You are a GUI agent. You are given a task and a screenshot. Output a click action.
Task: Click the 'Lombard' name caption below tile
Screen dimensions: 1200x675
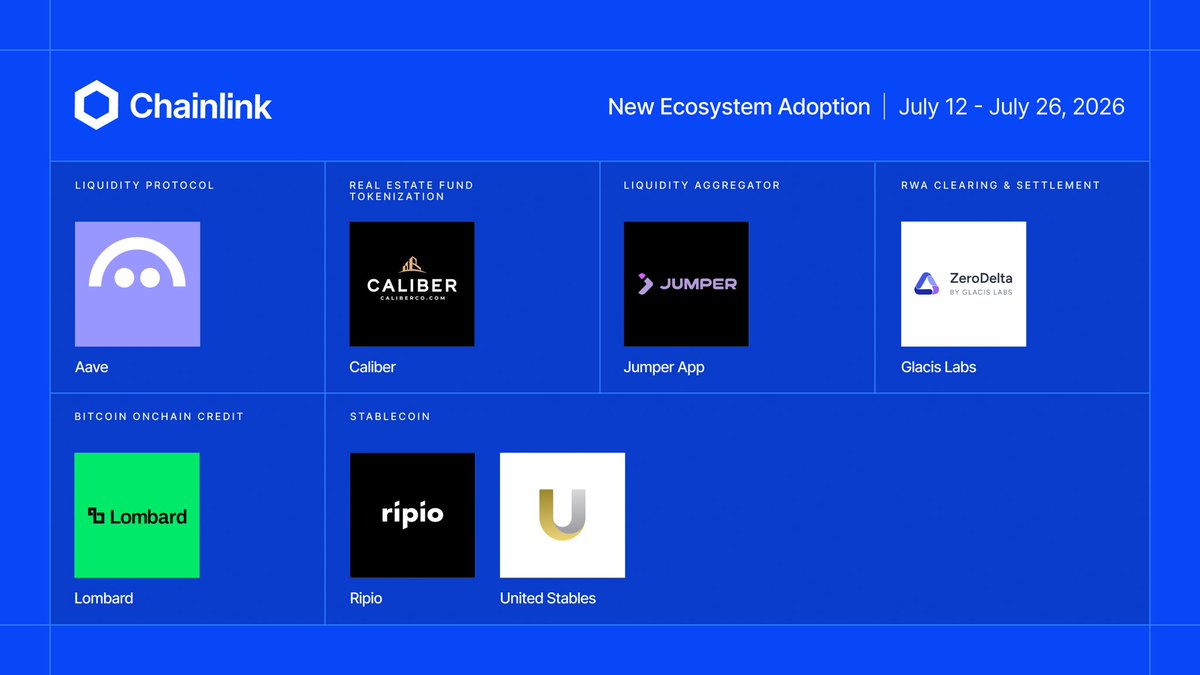(x=104, y=598)
